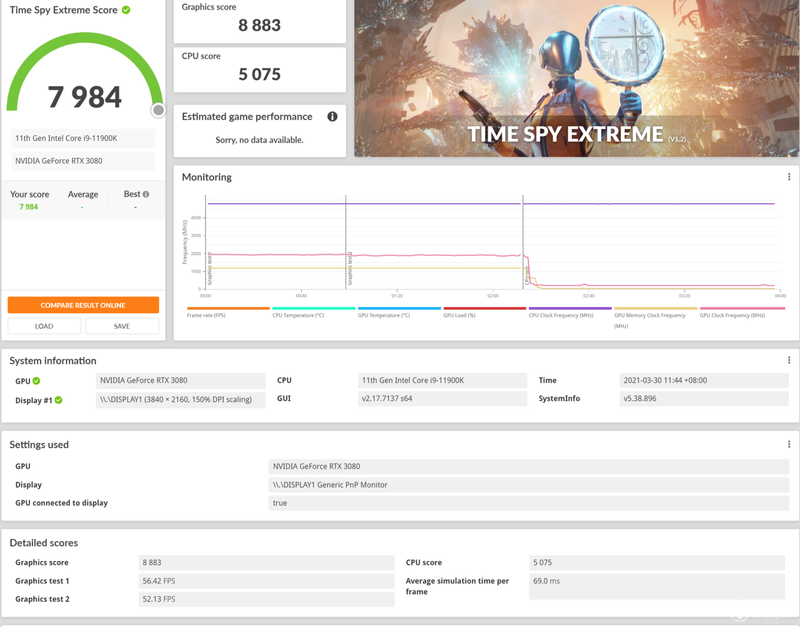Click the Monitoring panel heading
800x627 pixels.
click(207, 177)
